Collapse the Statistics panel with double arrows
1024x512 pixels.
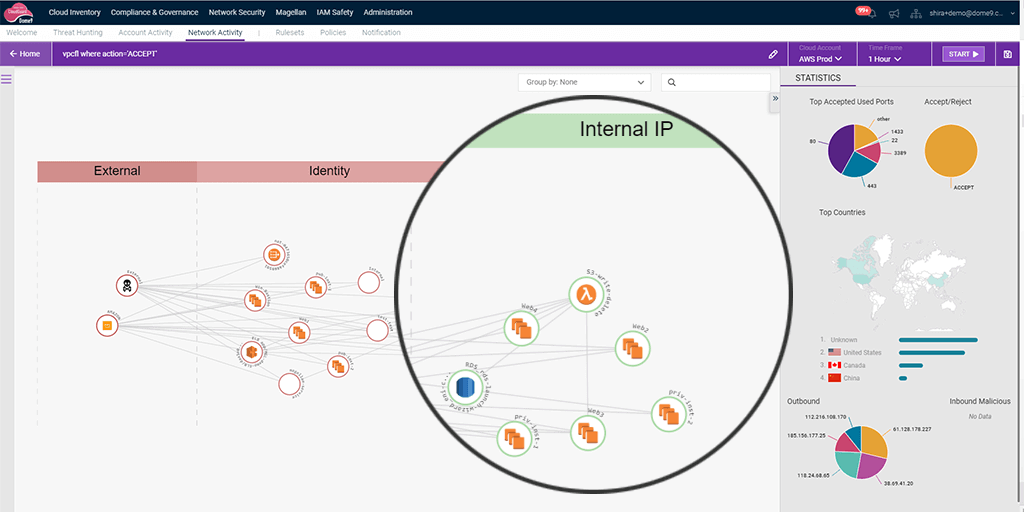[775, 98]
